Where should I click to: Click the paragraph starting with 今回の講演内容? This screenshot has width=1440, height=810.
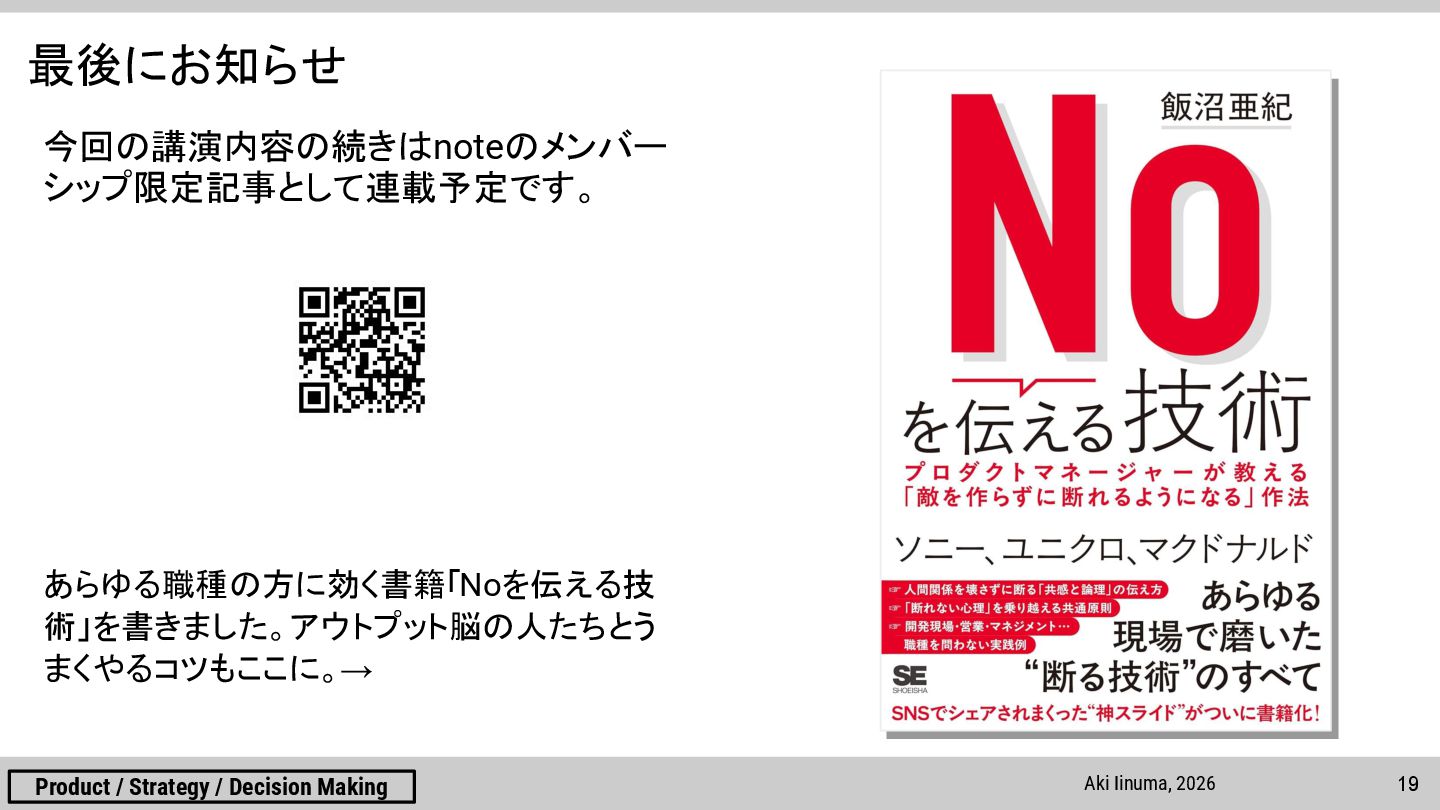pyautogui.click(x=355, y=168)
